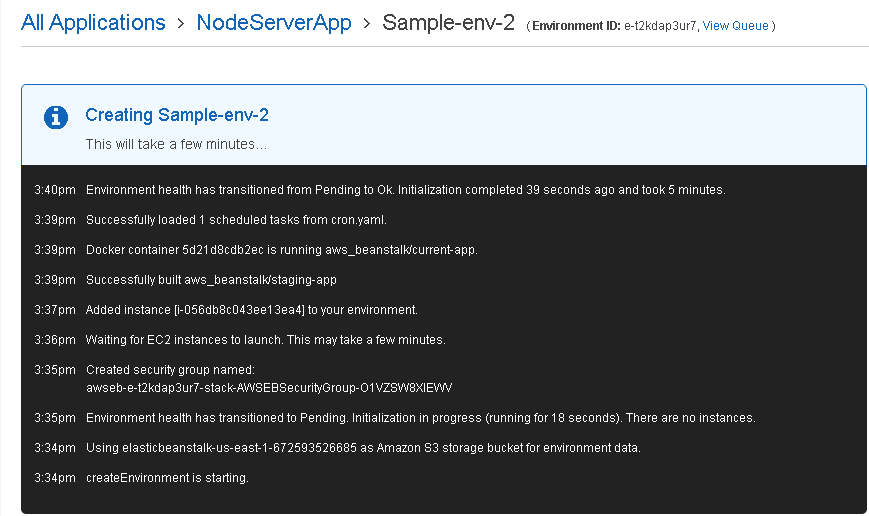Click the blue info icon
This screenshot has height=516, width=869.
coord(55,117)
